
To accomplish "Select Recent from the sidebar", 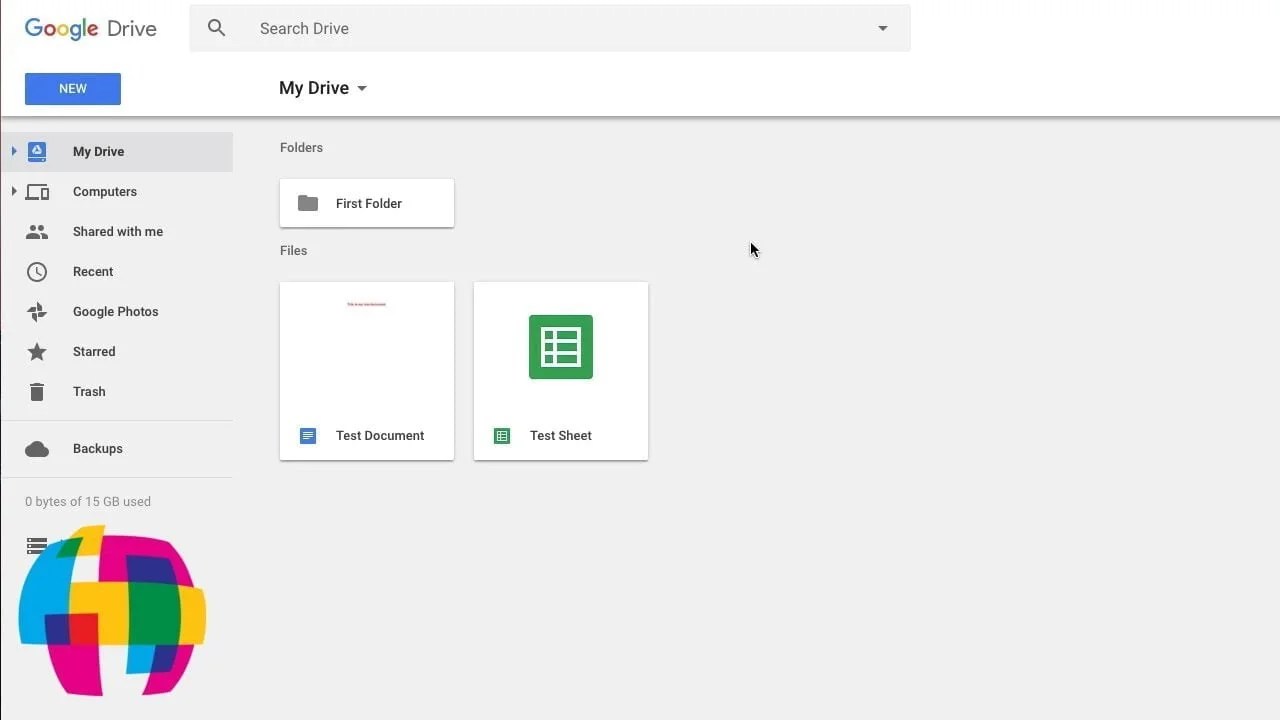I will tap(93, 271).
